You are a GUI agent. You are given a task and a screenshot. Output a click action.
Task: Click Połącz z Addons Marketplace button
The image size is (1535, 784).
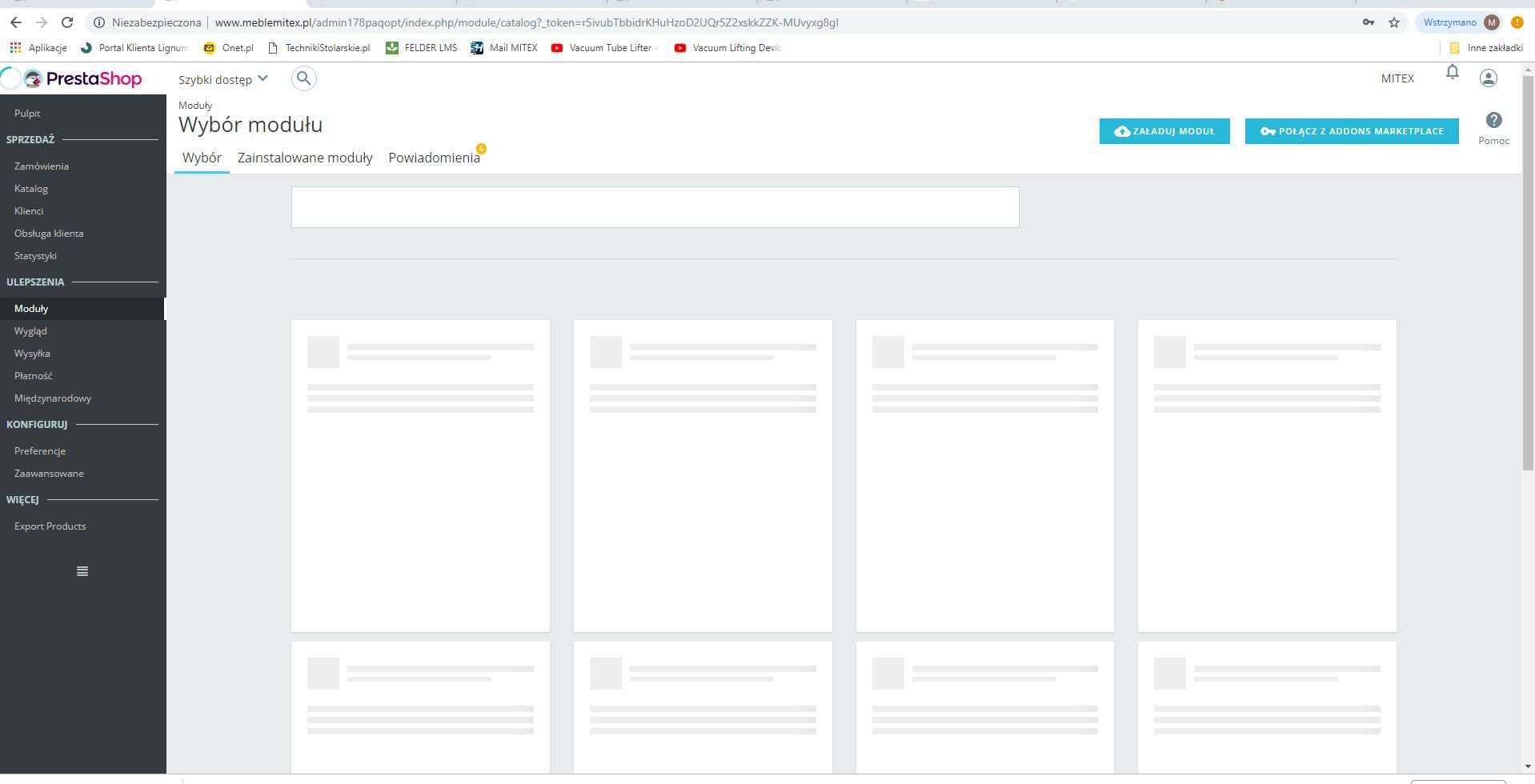pyautogui.click(x=1352, y=131)
